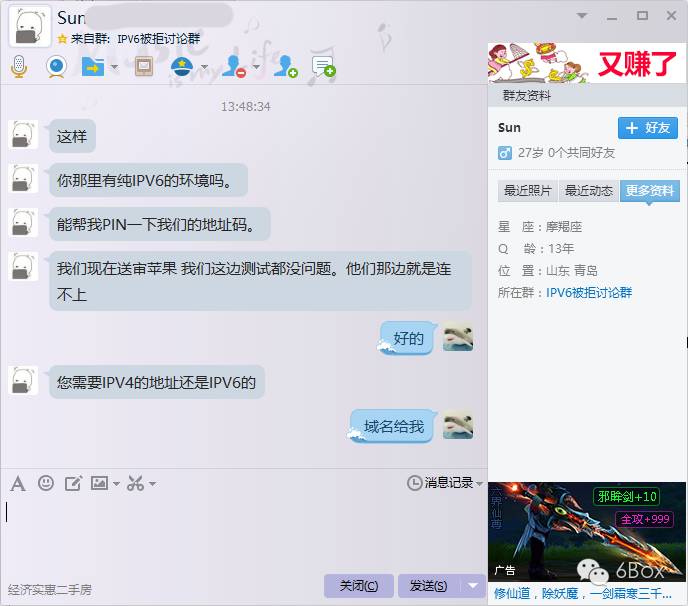Click Sun's avatar beside 您需要IPV4 message
The width and height of the screenshot is (688, 606).
[23, 380]
